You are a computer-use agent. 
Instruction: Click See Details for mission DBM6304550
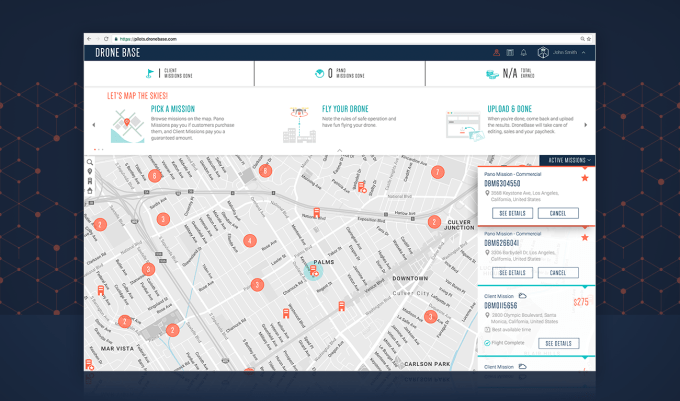coord(511,213)
